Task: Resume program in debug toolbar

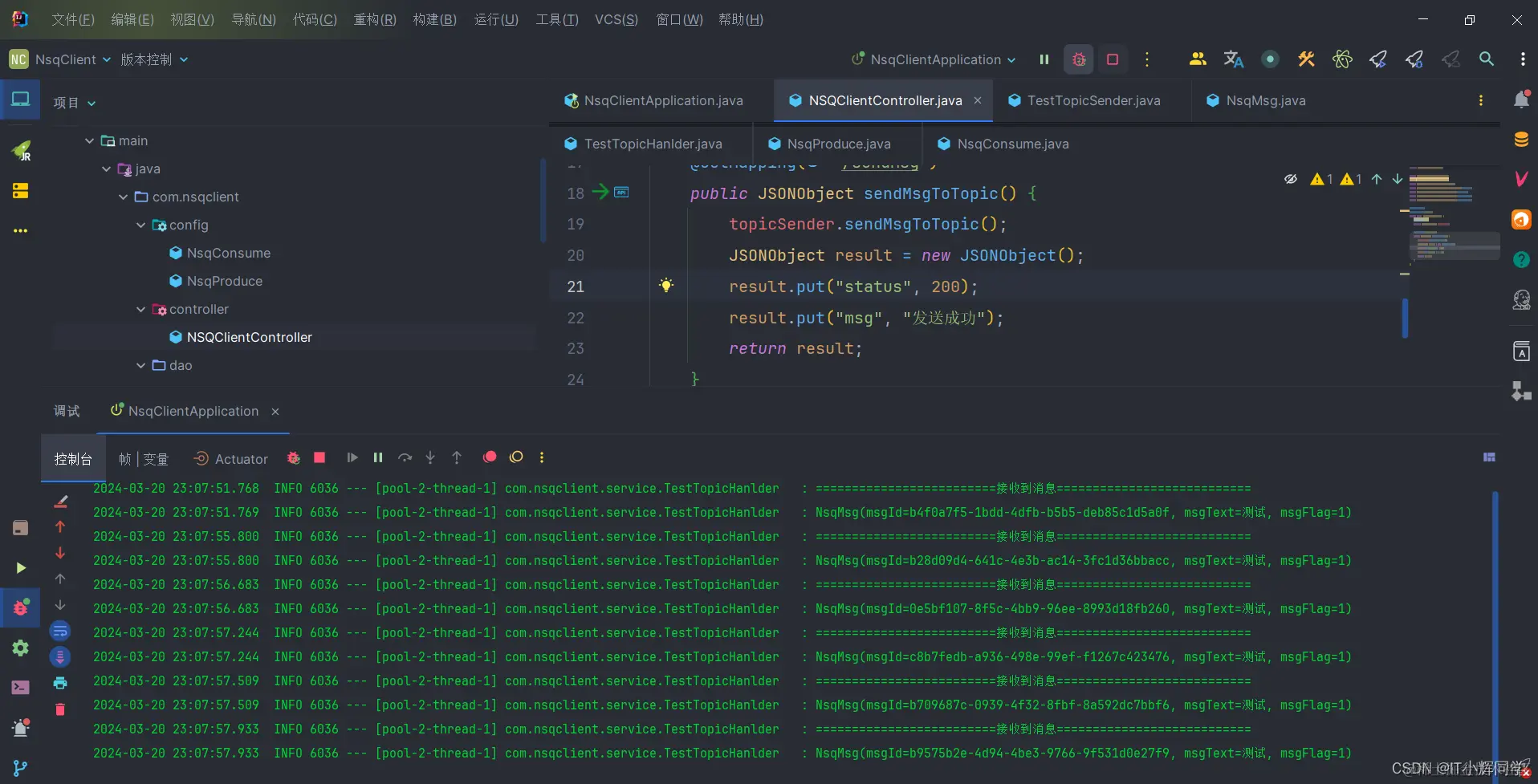Action: click(x=352, y=457)
